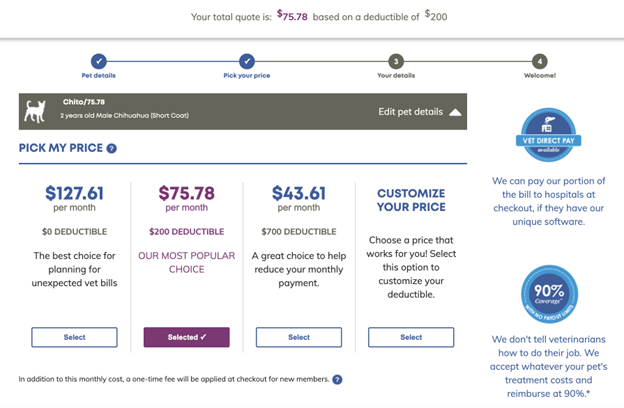Screen dimensions: 624x408
Task: Click the Pet details step checkmark
Action: tap(98, 61)
